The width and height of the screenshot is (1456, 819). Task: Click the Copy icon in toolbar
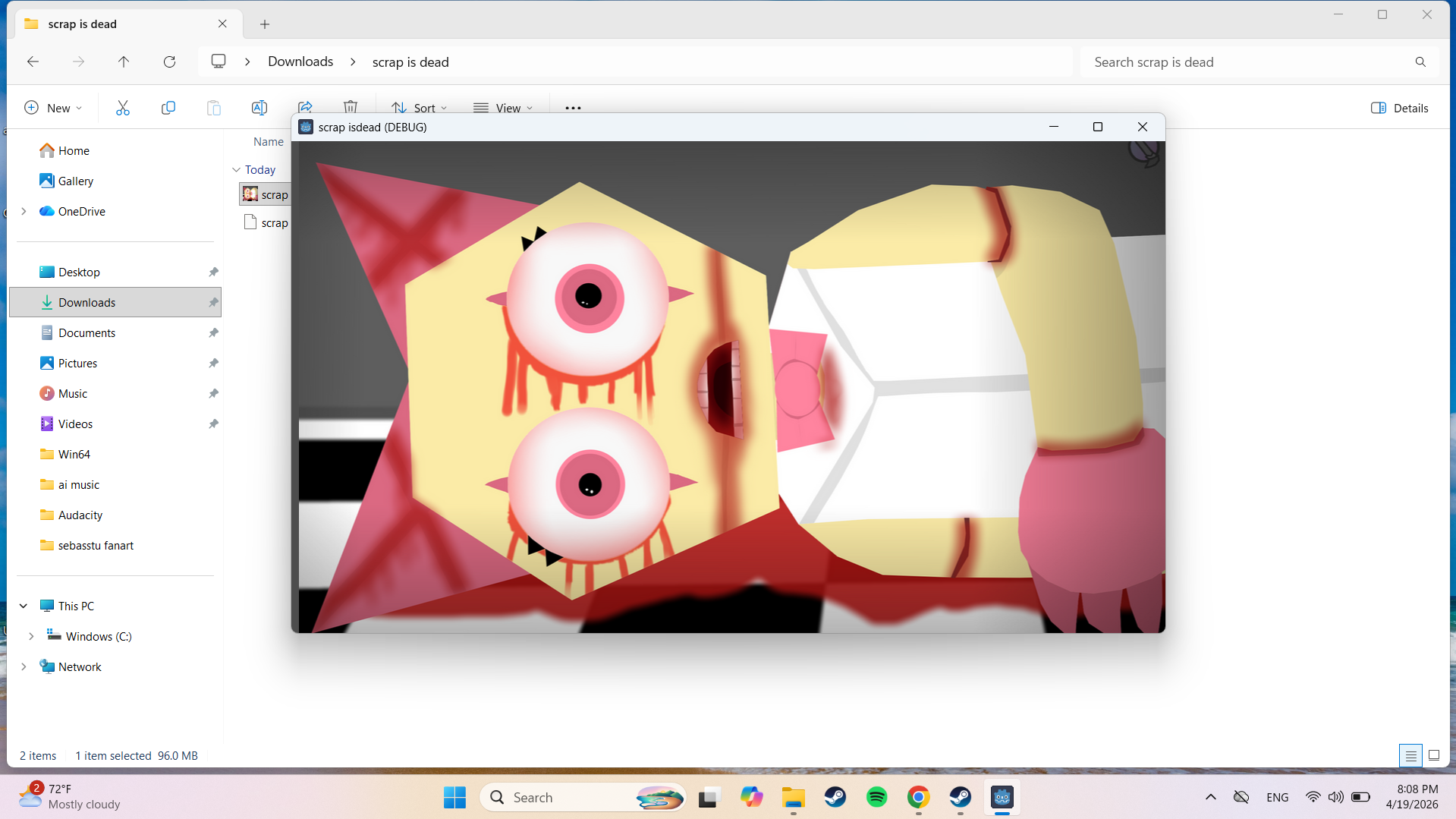(x=168, y=108)
